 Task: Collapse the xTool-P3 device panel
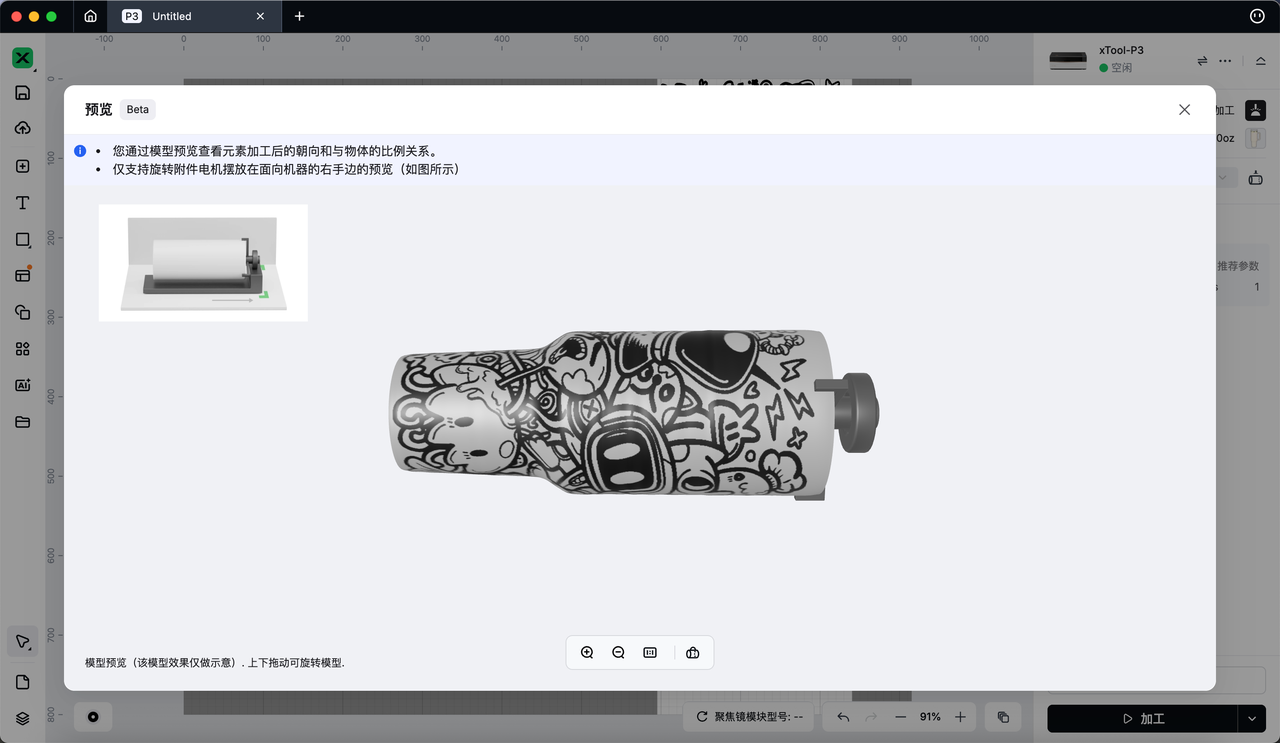(x=1260, y=61)
